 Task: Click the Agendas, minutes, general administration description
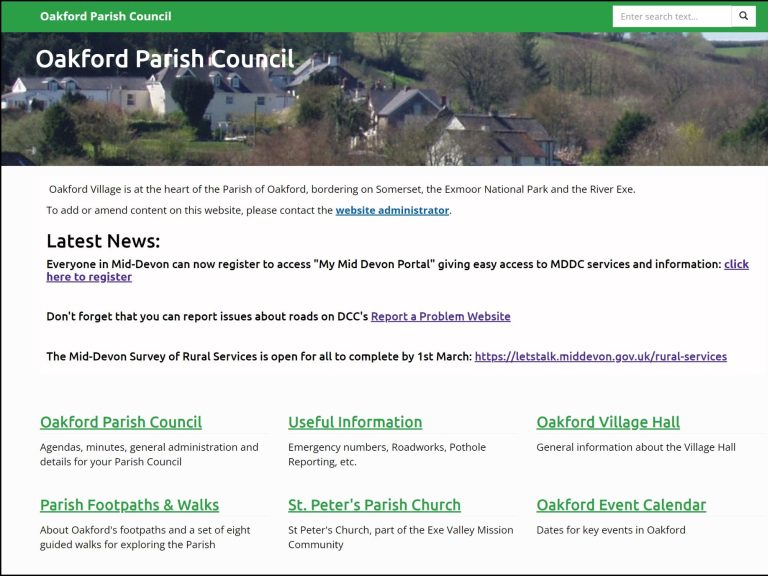(x=149, y=454)
